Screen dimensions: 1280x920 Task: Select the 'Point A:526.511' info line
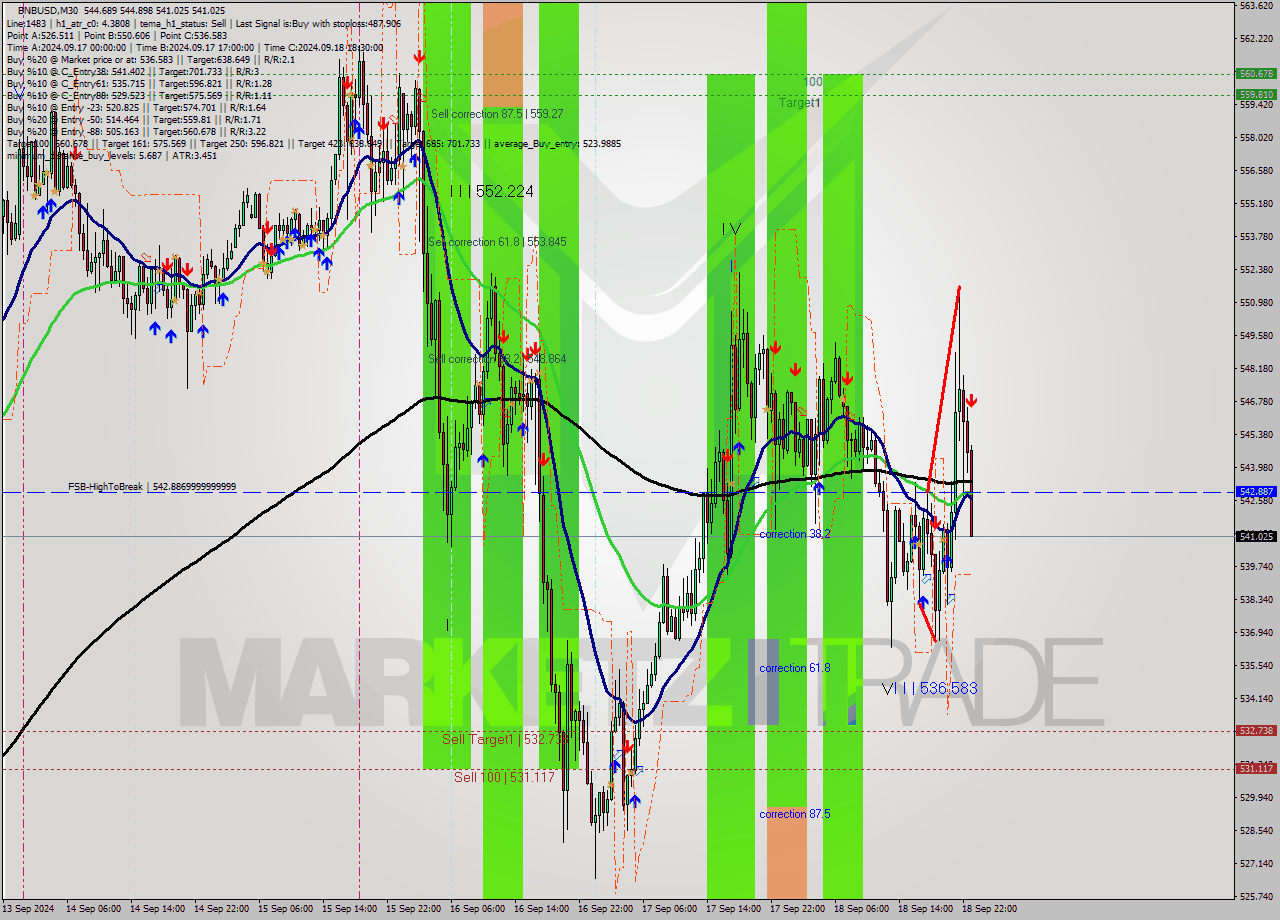(117, 35)
